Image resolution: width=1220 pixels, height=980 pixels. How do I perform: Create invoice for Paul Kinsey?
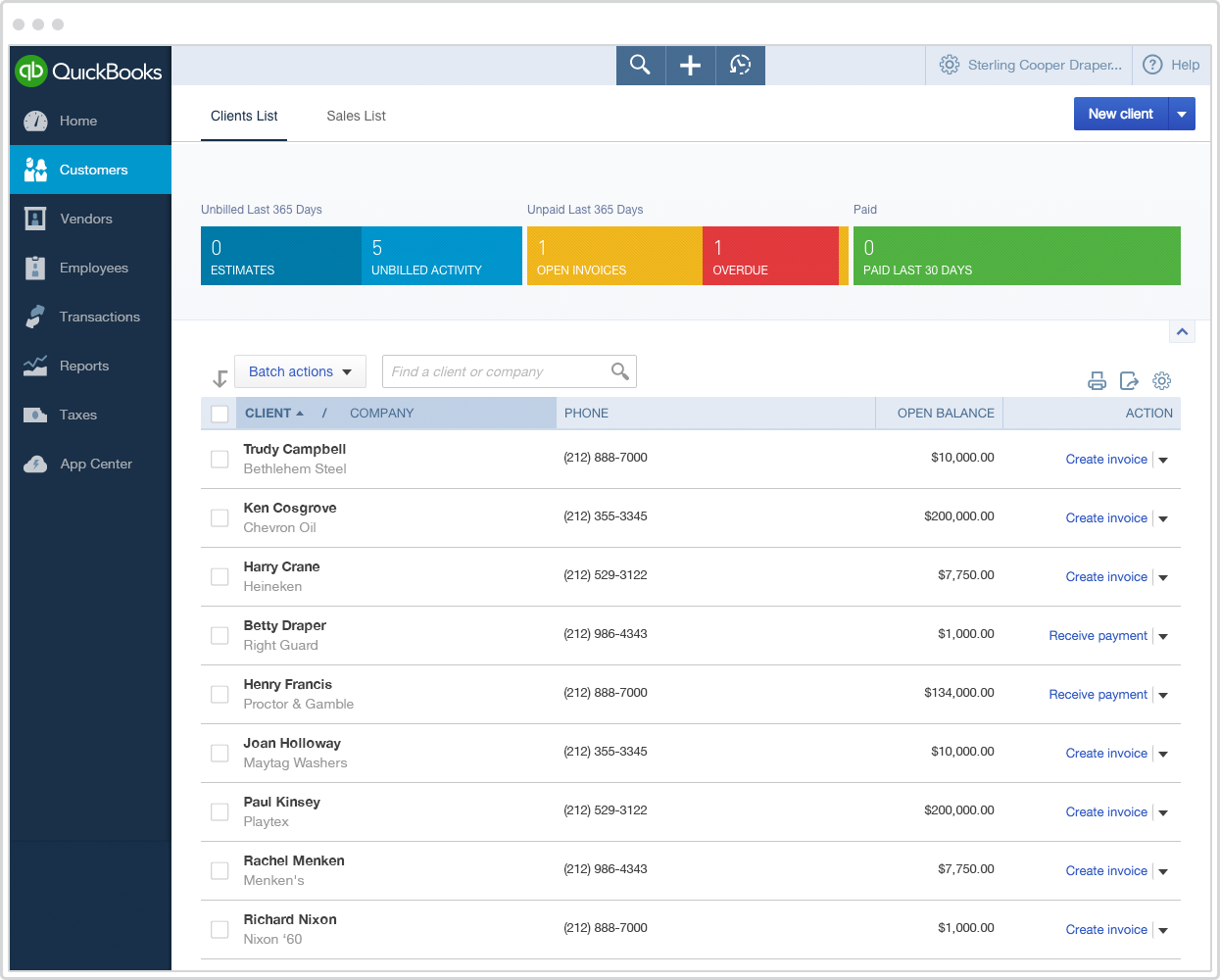1106,812
